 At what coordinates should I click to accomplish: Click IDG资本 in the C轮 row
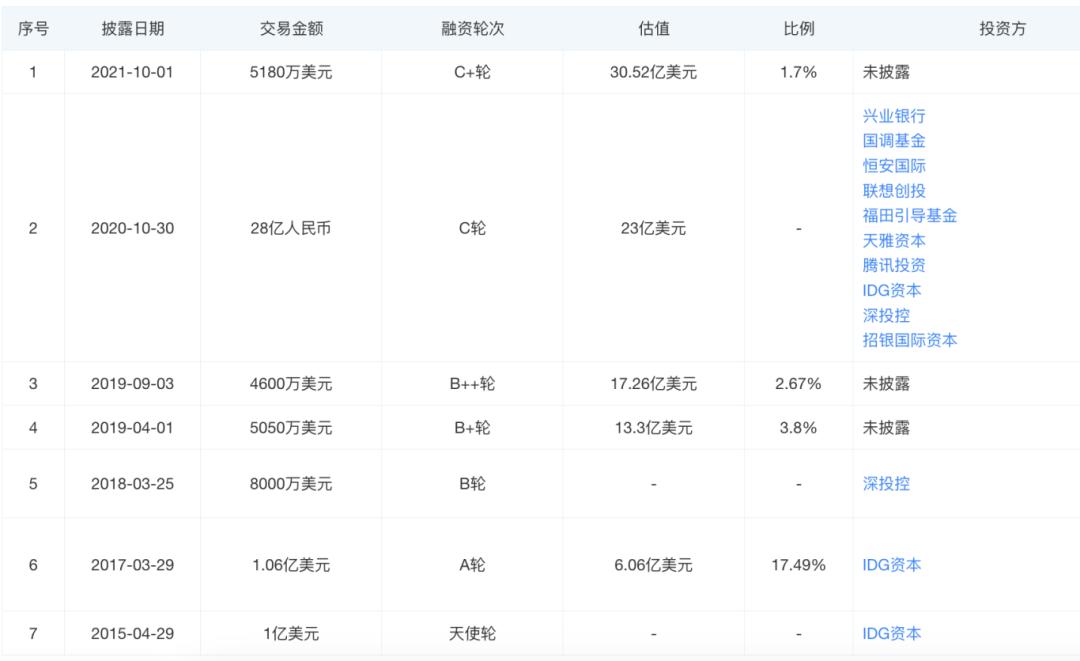point(892,291)
